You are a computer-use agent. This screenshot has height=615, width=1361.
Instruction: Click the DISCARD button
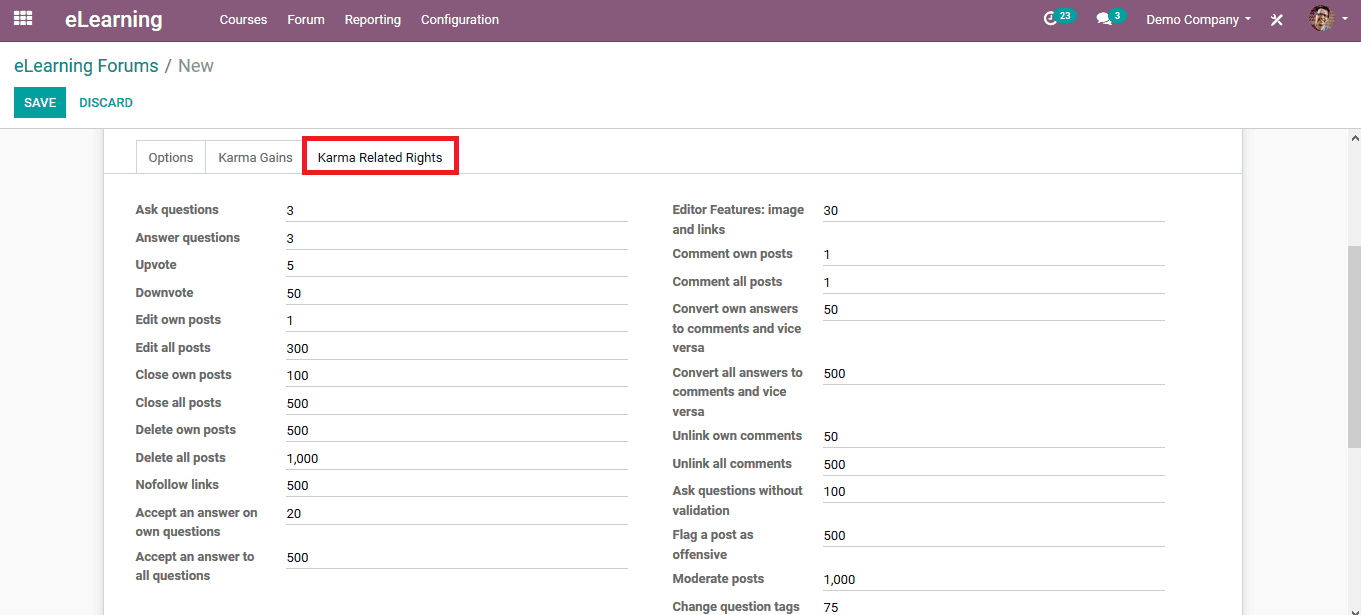pos(106,103)
